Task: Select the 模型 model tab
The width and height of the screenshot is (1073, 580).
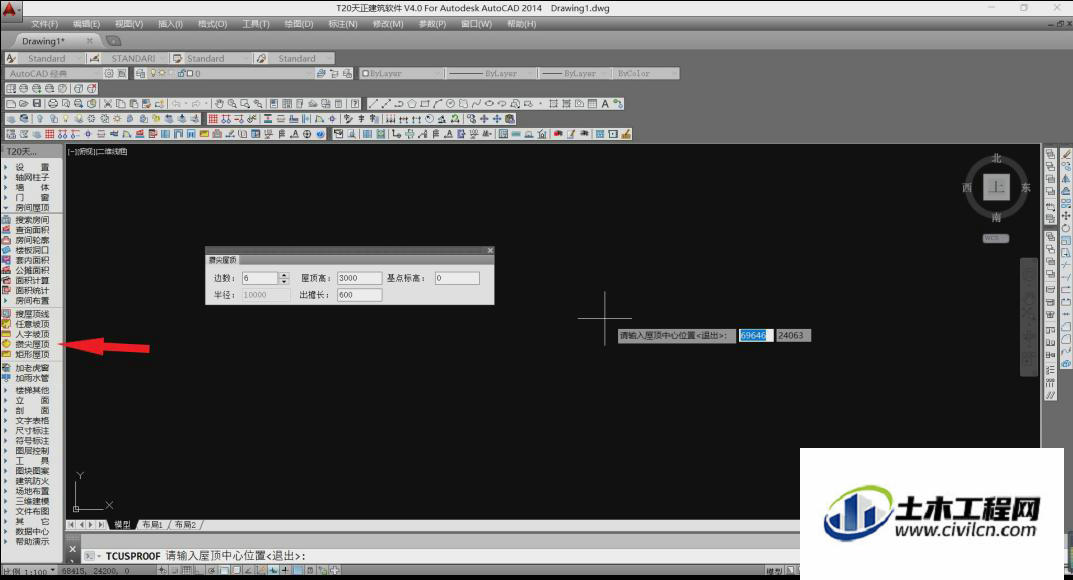Action: (x=122, y=525)
